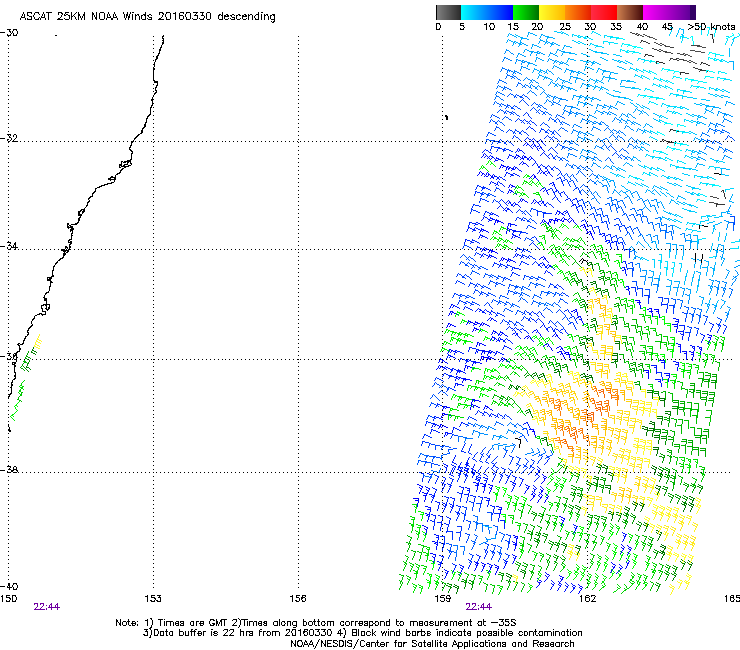Image resolution: width=740 pixels, height=650 pixels.
Task: Click the cyan-blue 5-15 knots legend segment
Action: pyautogui.click(x=487, y=12)
